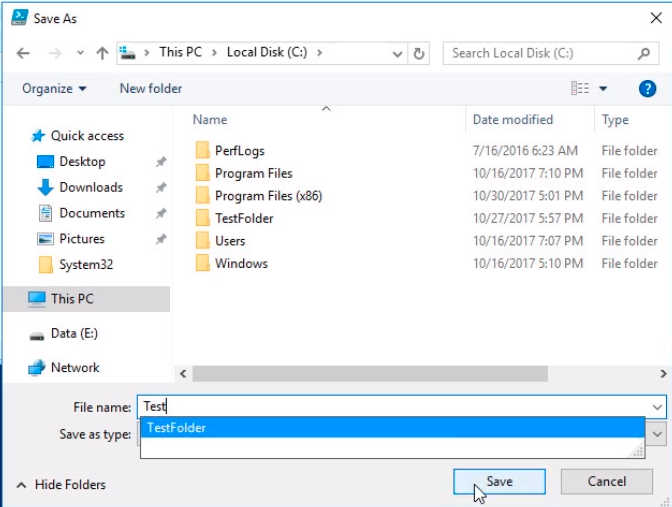The image size is (672, 507).
Task: Collapse panel with Hide Folders
Action: click(62, 484)
